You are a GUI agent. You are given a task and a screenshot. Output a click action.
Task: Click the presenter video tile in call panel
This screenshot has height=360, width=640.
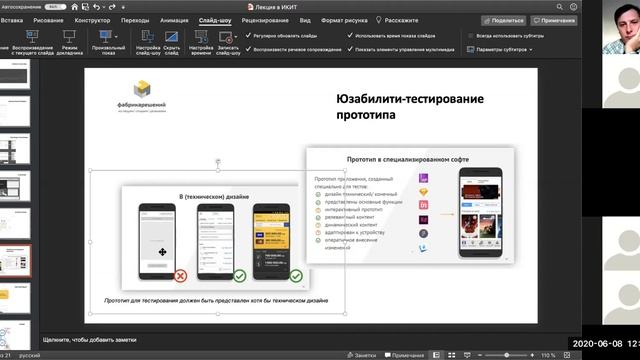tap(621, 27)
